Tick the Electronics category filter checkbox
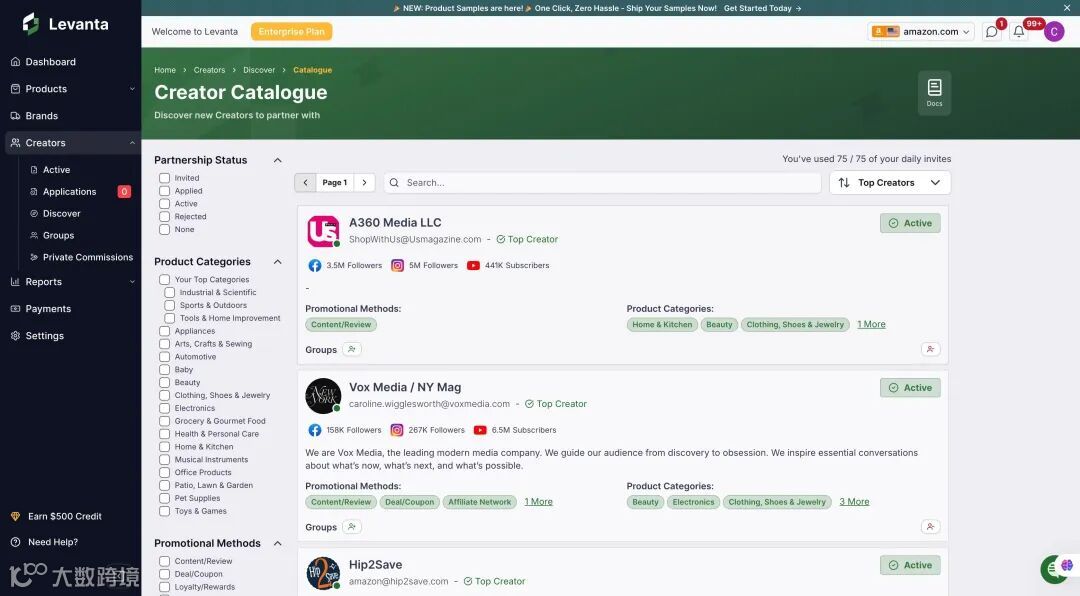The image size is (1080, 596). (x=165, y=408)
